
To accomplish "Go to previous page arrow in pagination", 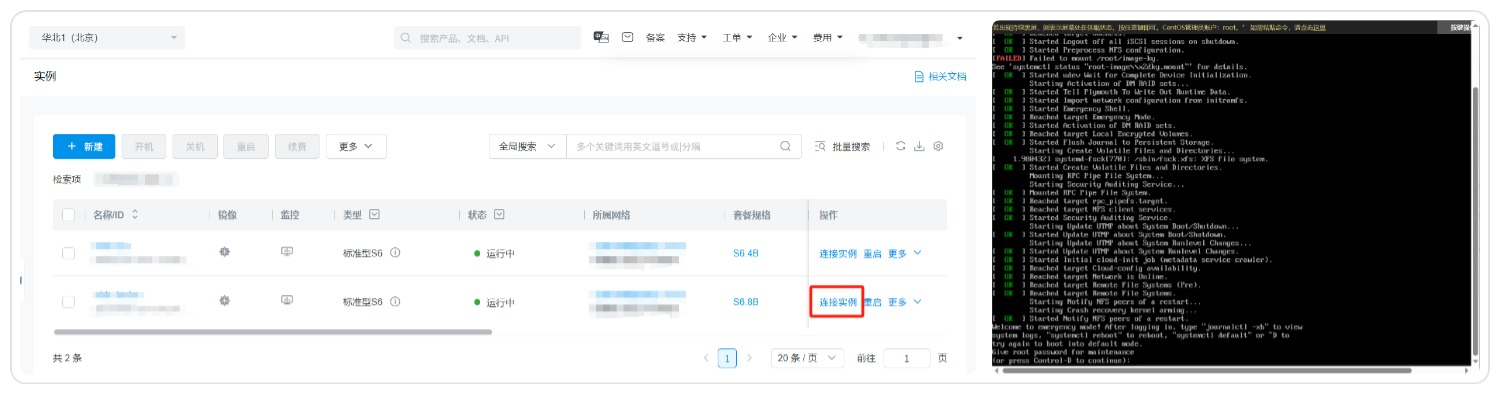I will pyautogui.click(x=706, y=358).
